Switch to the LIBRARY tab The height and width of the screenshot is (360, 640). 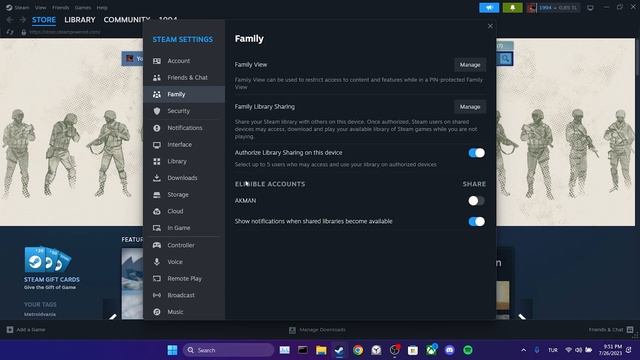pos(80,20)
